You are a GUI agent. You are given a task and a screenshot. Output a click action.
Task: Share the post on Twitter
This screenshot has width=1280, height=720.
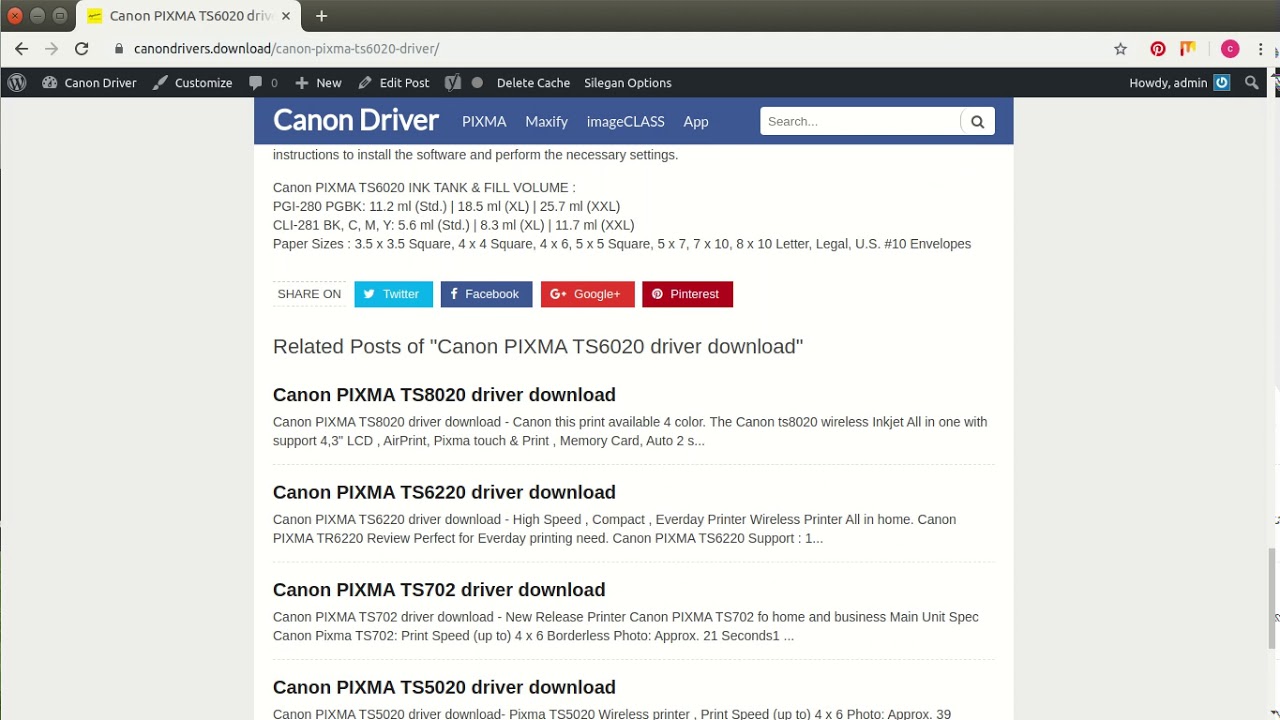click(393, 294)
